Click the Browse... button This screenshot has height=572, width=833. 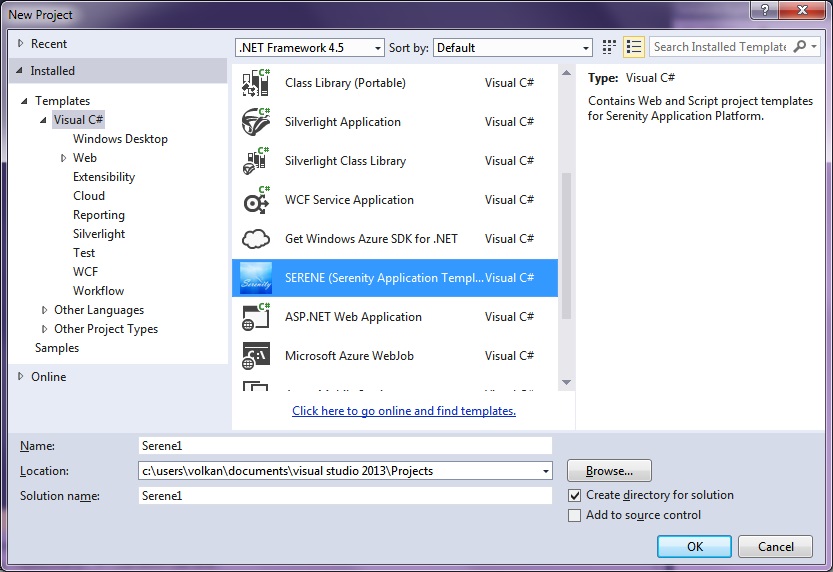pyautogui.click(x=609, y=471)
